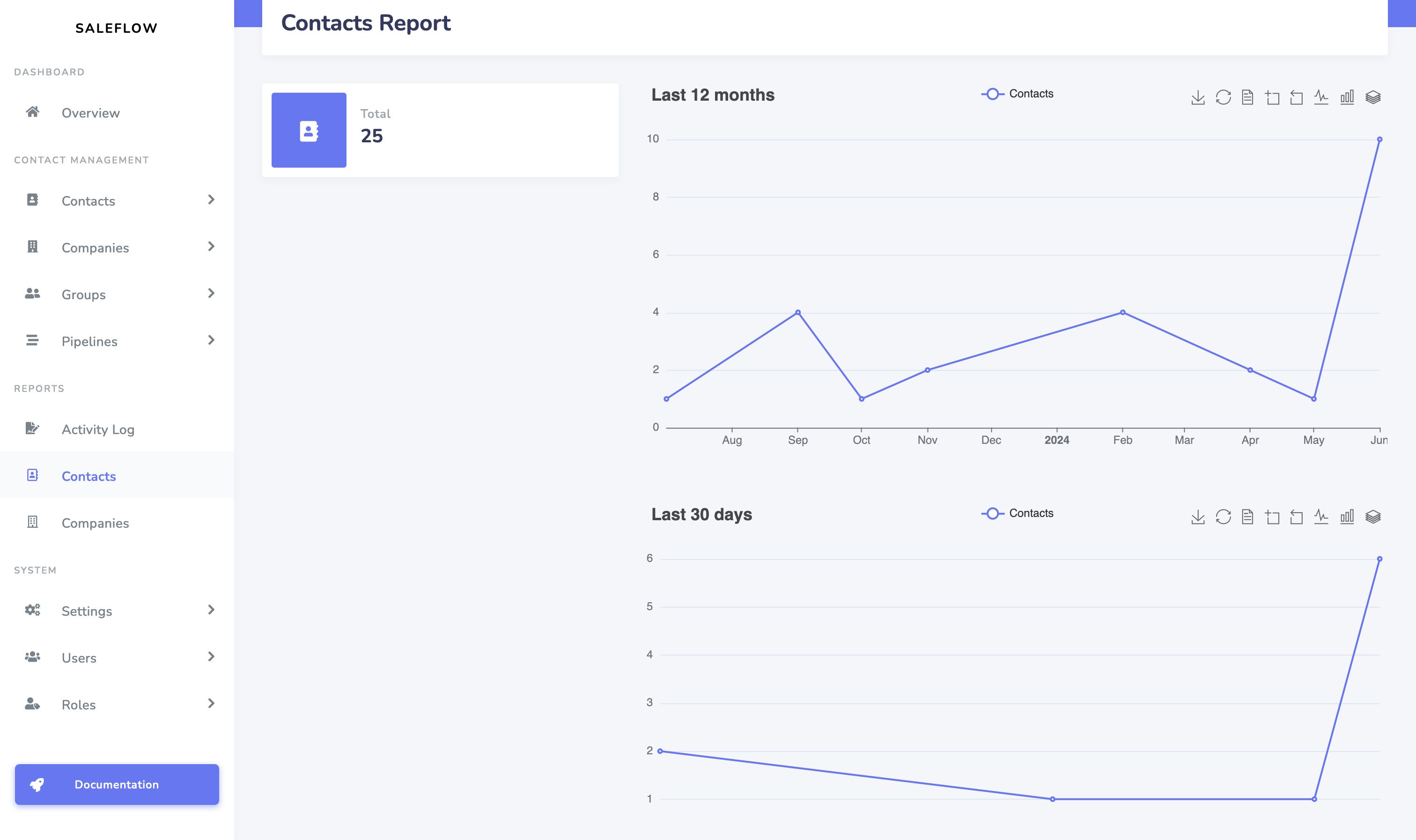
Task: Enable stack mode on Last 30 days chart
Action: coord(1373,516)
